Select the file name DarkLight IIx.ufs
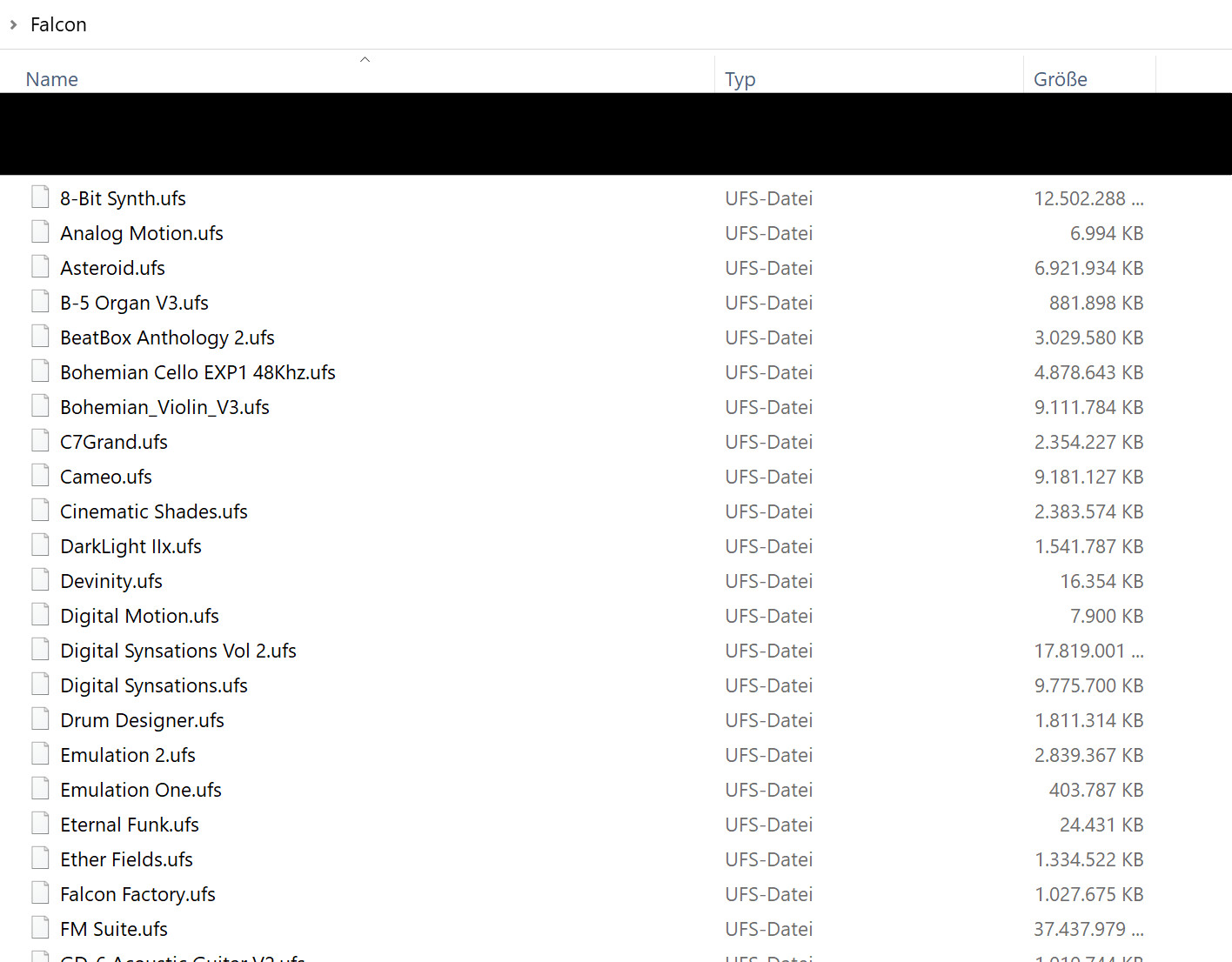 click(131, 546)
